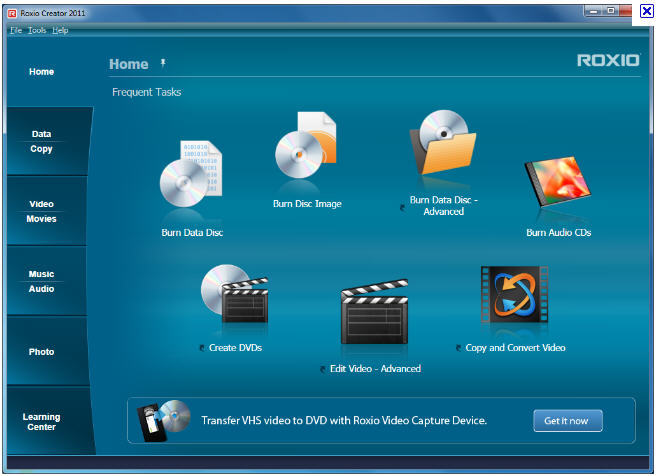
Task: Go to the Music Audio tab
Action: click(x=42, y=281)
